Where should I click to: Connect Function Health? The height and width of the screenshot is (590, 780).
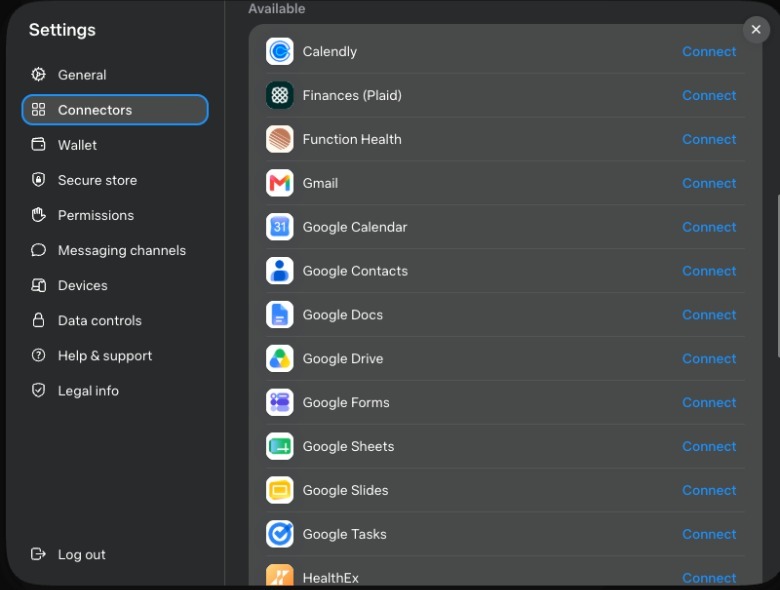tap(709, 139)
